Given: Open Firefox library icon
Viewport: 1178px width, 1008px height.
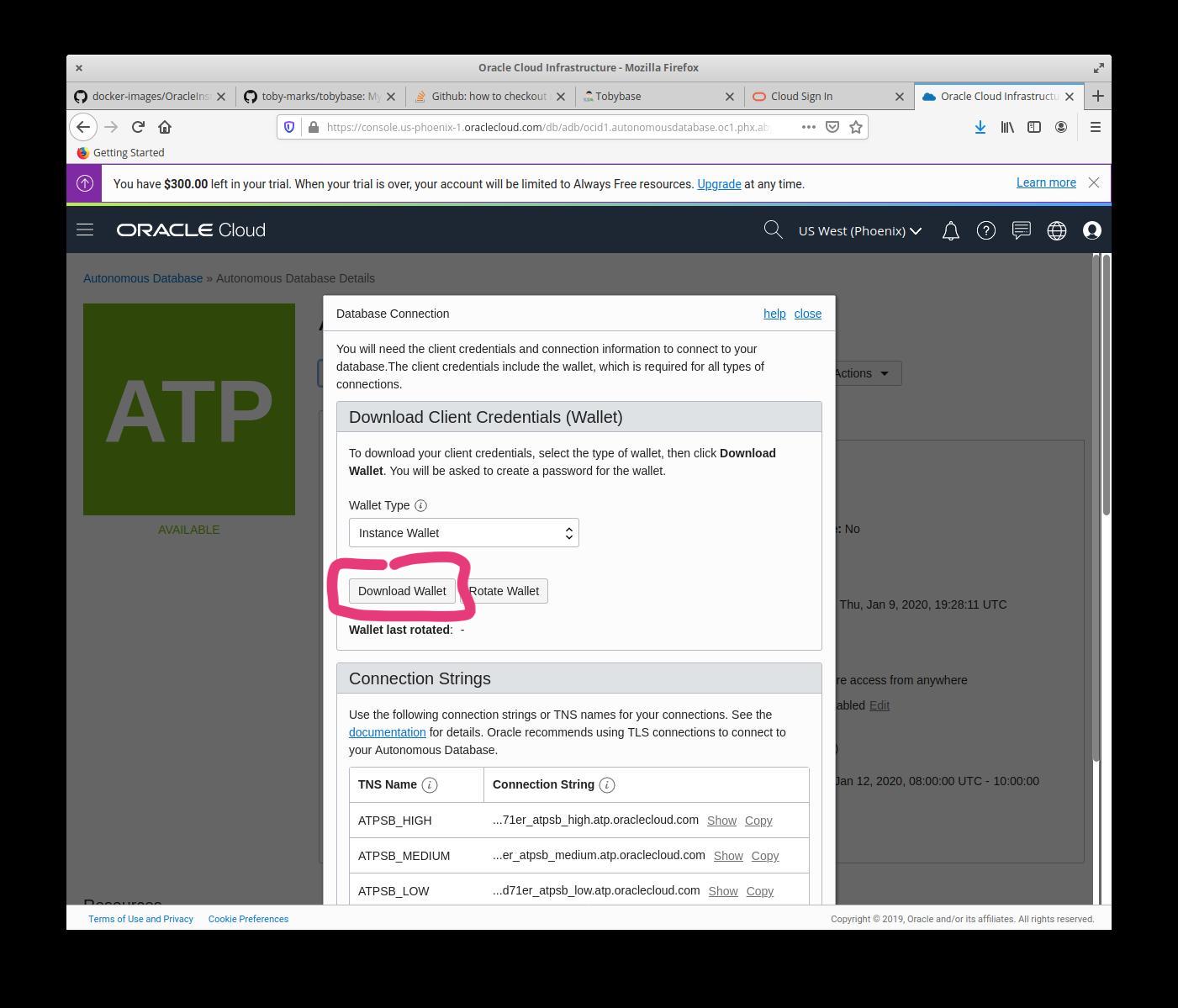Looking at the screenshot, I should pos(1007,127).
